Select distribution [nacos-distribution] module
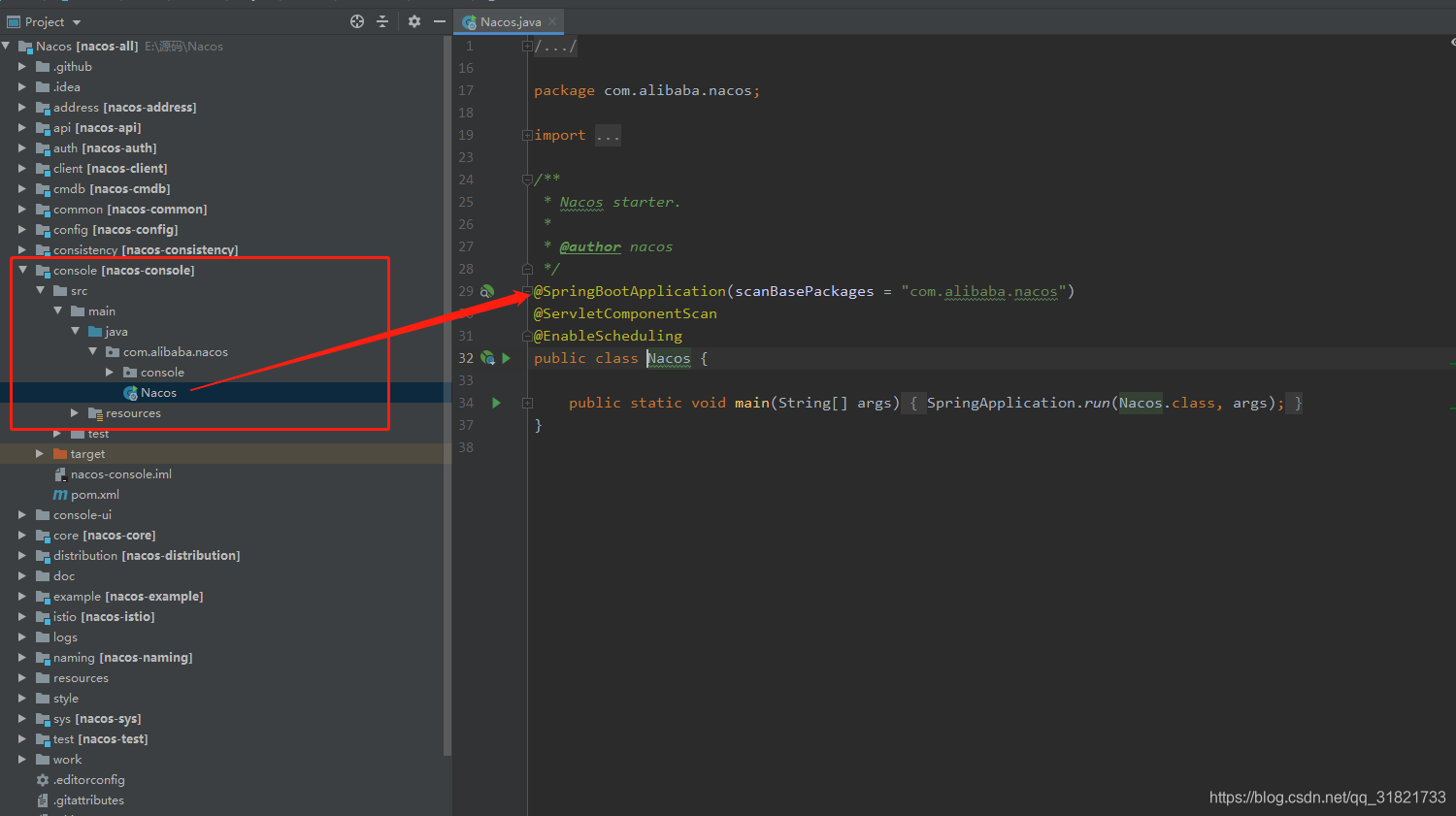The image size is (1456, 816). tap(147, 556)
